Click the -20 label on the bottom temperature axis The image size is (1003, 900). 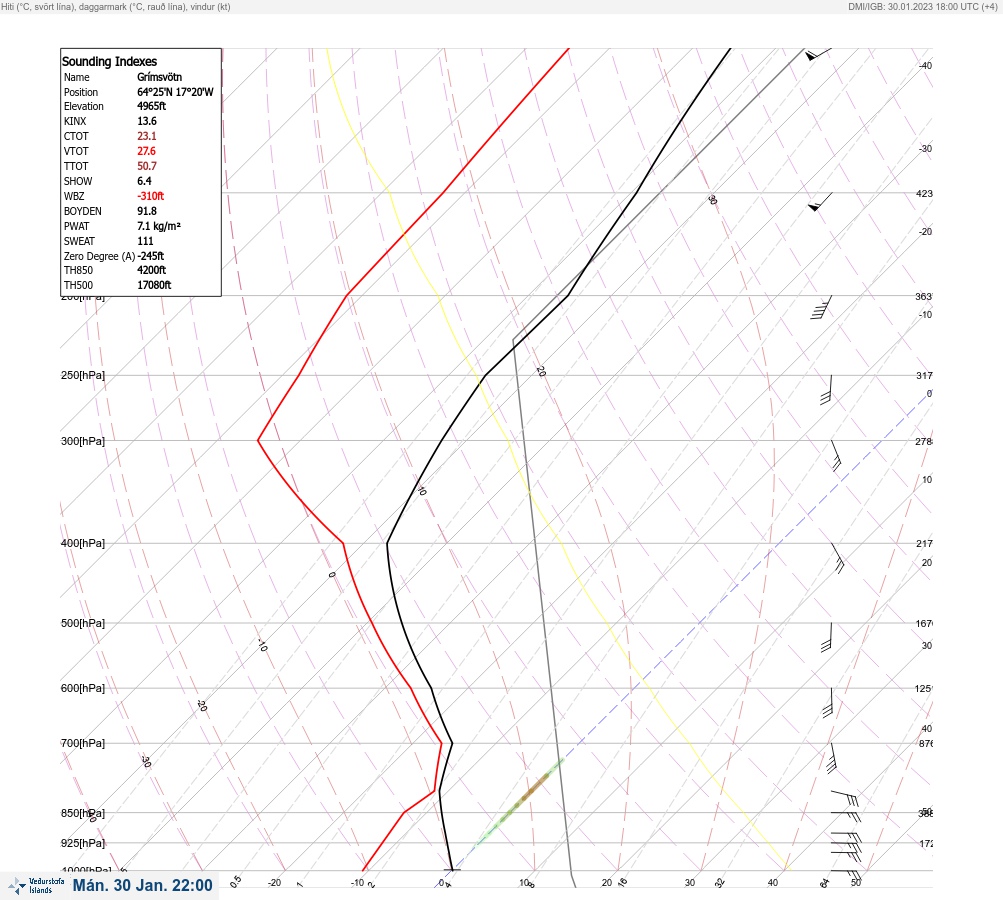(x=274, y=883)
